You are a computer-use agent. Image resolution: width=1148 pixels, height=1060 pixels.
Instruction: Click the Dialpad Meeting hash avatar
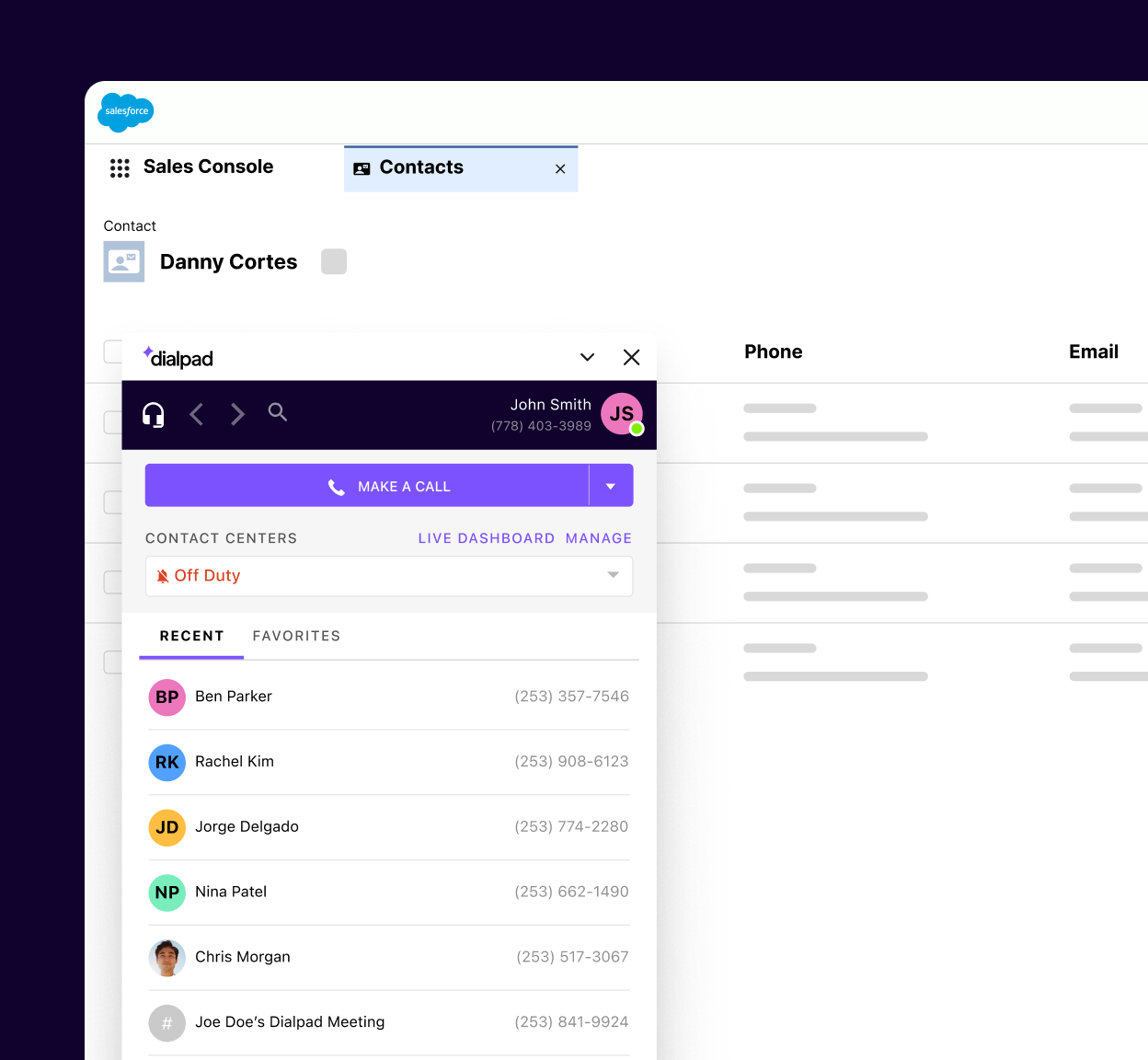(x=167, y=1023)
